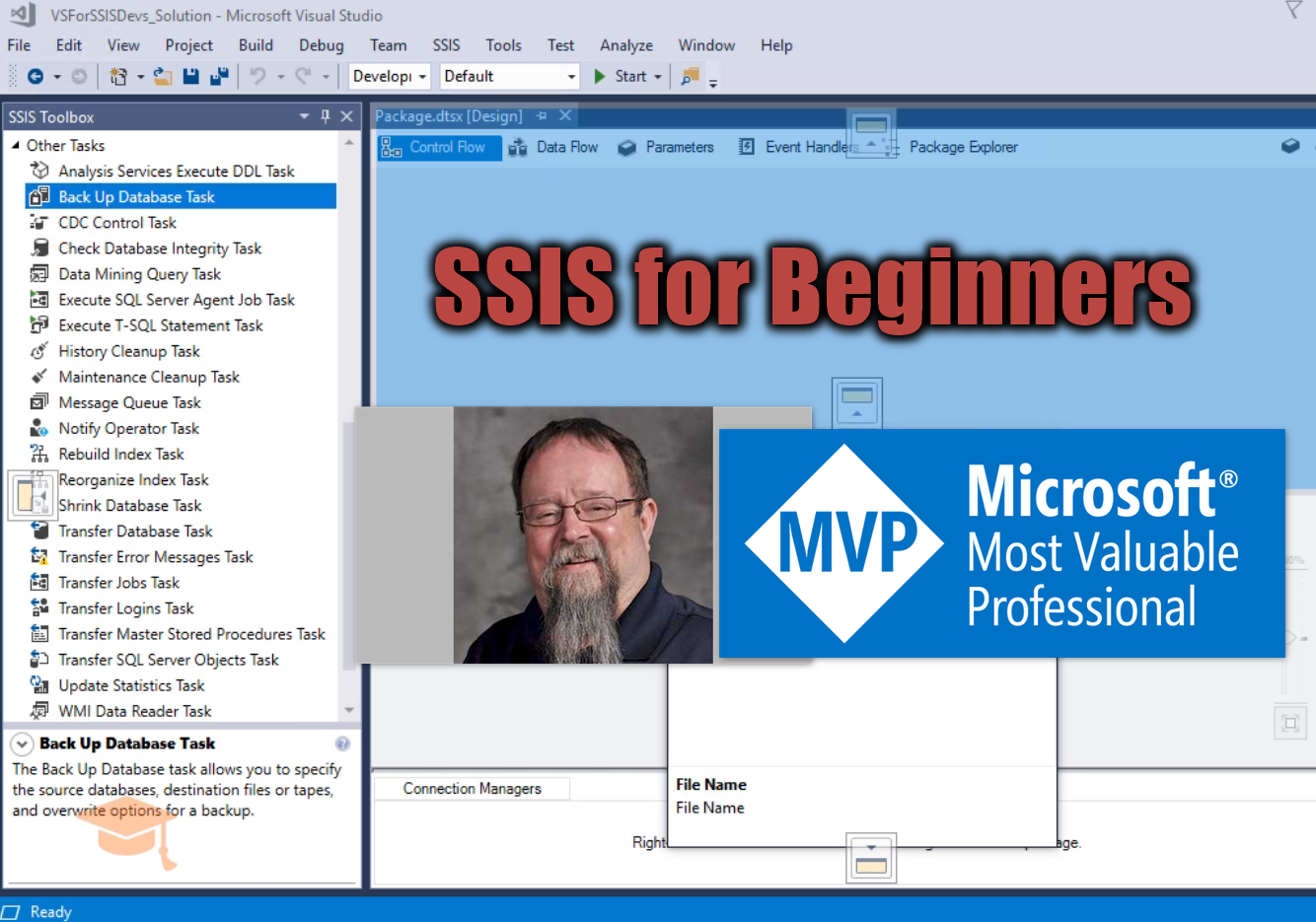This screenshot has height=922, width=1316.
Task: Open the New Project dropdown arrow
Action: click(x=140, y=76)
